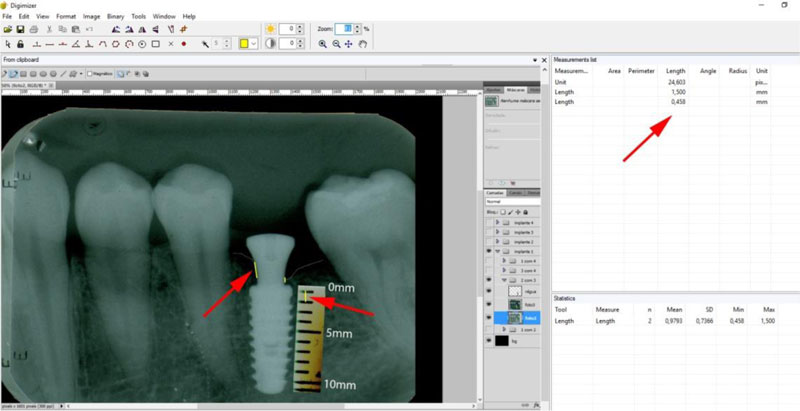The width and height of the screenshot is (800, 411).
Task: Select the X marker tool
Action: (x=171, y=44)
